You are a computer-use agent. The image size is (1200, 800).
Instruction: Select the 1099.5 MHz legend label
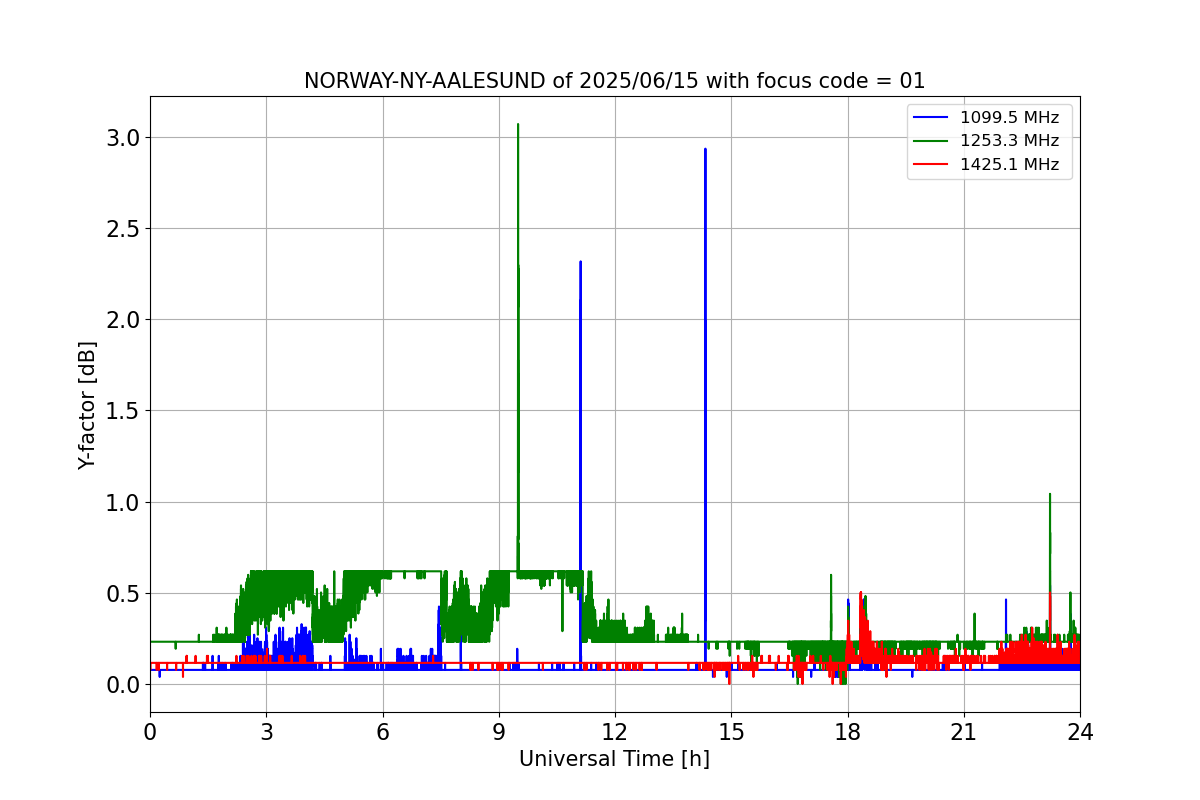coord(1009,118)
